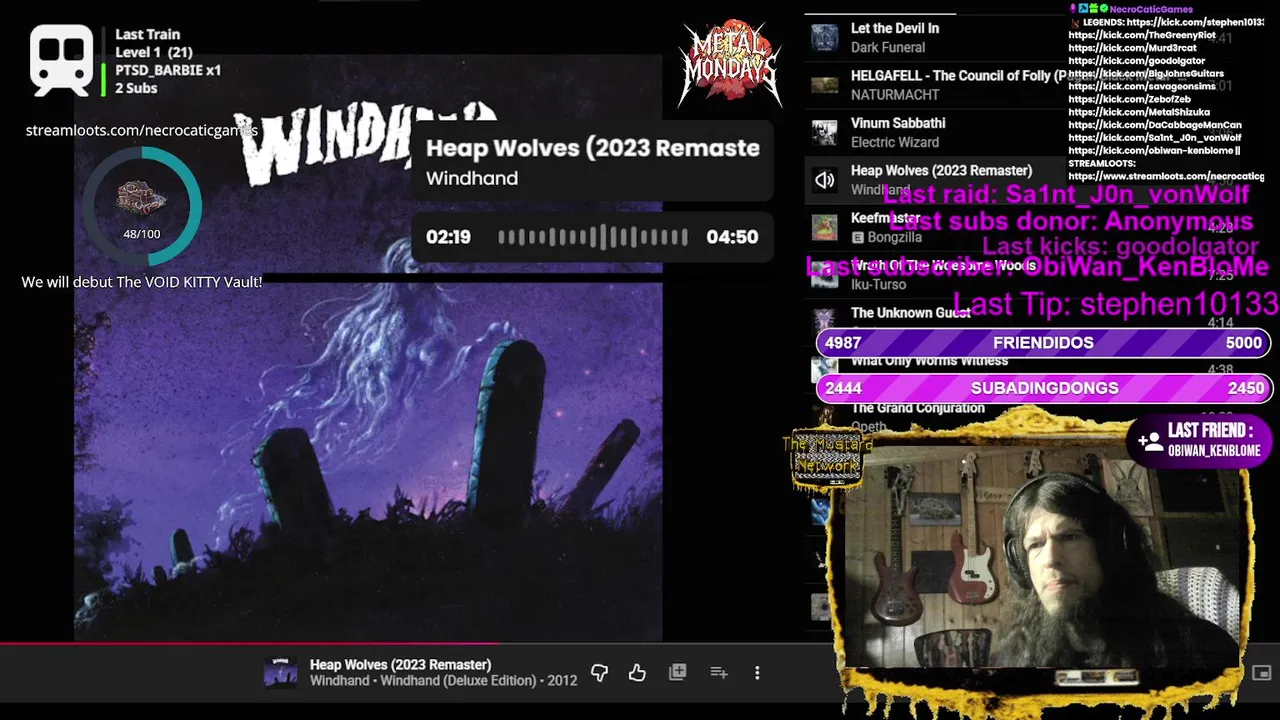Open Electric Wizard artist name
This screenshot has height=720, width=1280.
point(895,142)
